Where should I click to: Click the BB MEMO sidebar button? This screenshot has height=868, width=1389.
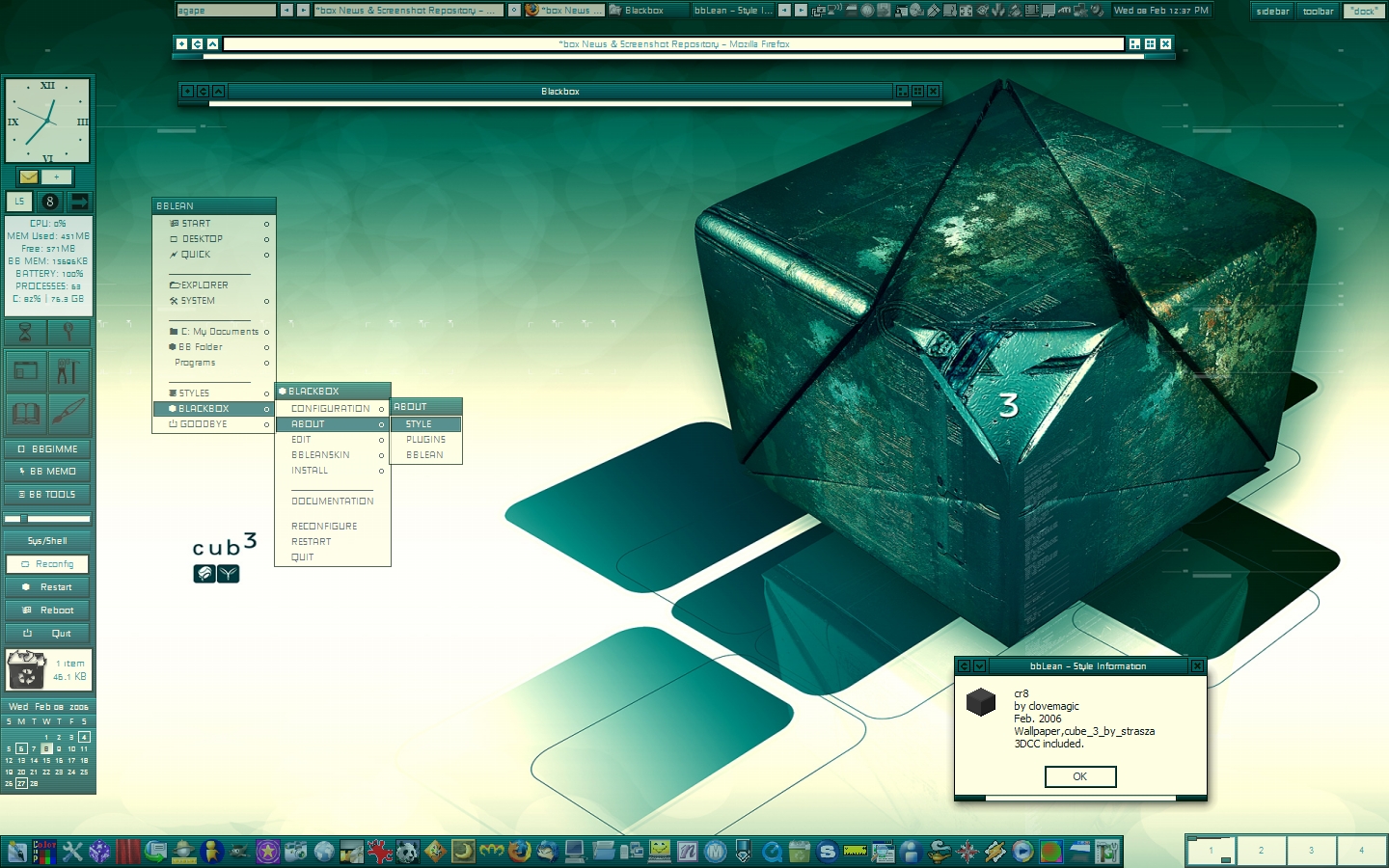point(48,471)
